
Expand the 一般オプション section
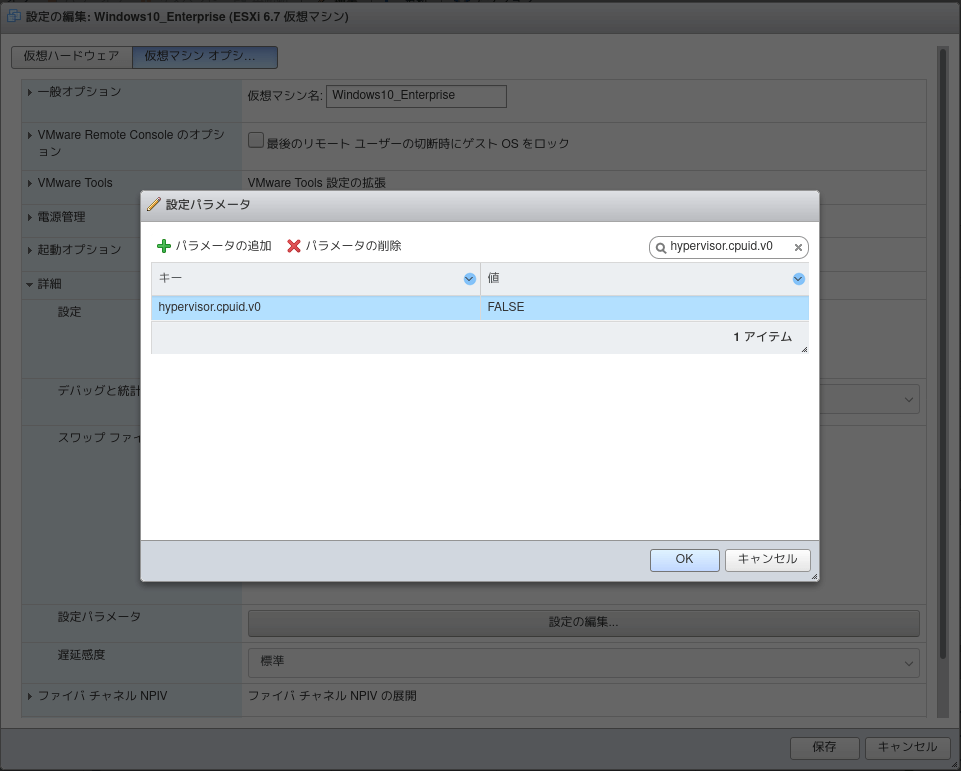pyautogui.click(x=29, y=93)
